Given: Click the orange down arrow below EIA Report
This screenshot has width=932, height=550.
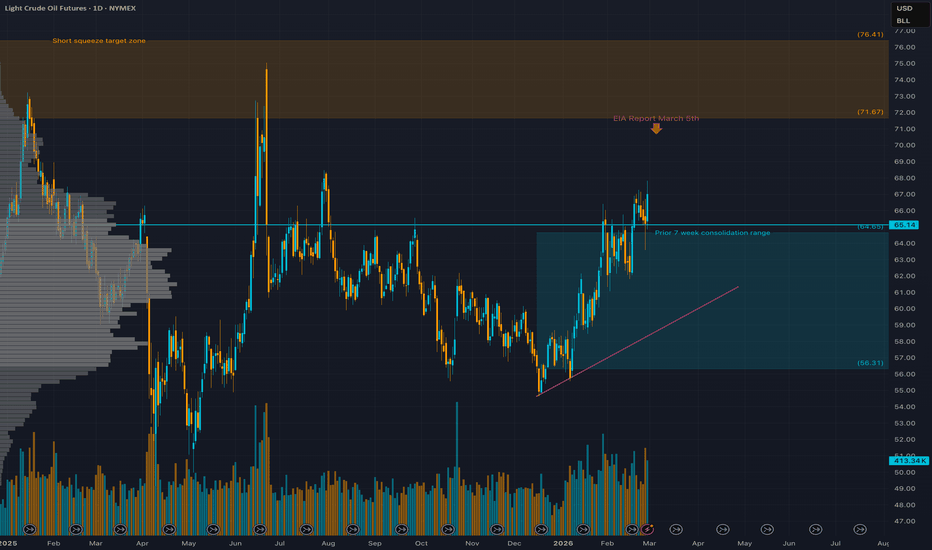Looking at the screenshot, I should [656, 128].
